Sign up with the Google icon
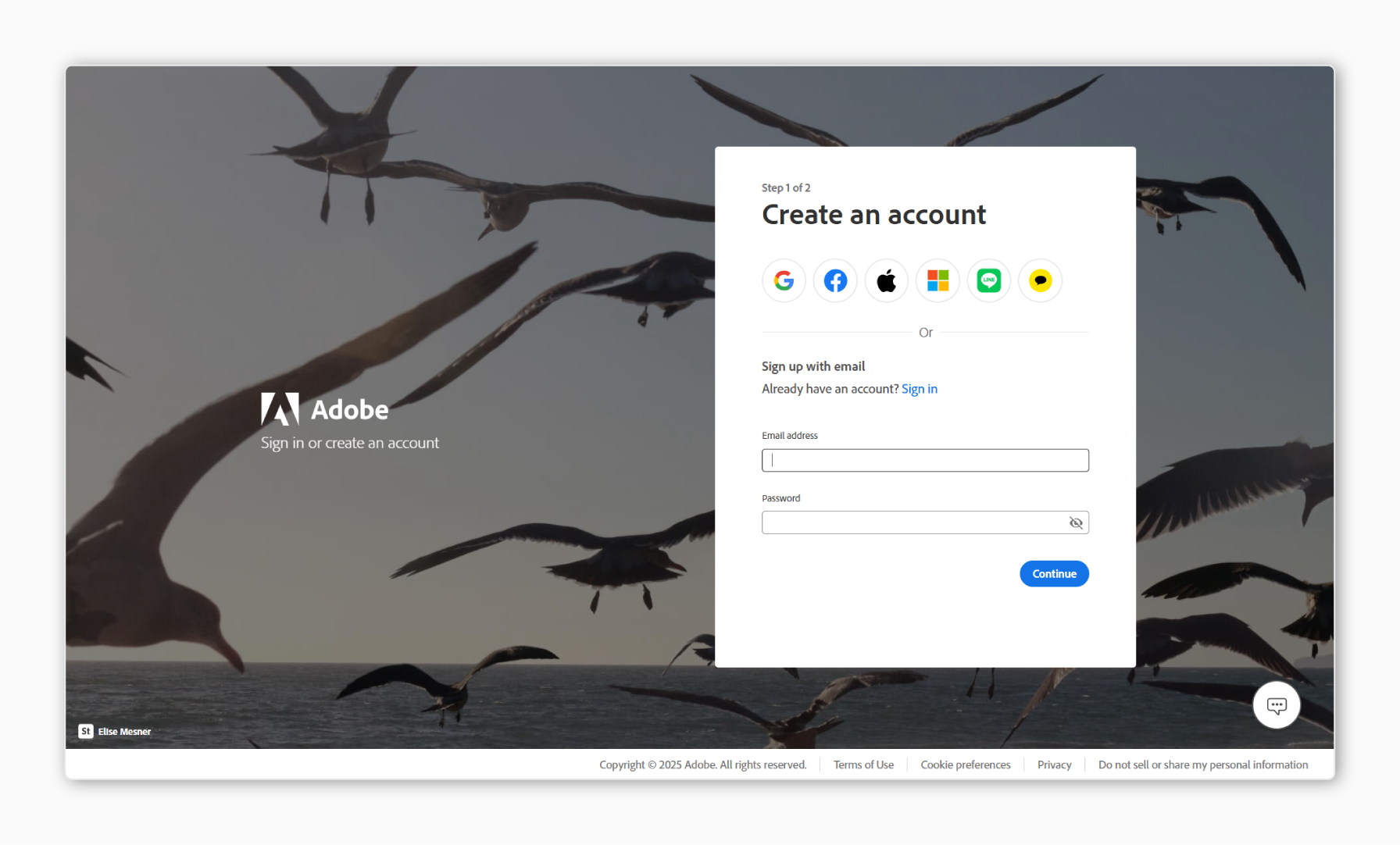Viewport: 1400px width, 845px height. [x=784, y=280]
